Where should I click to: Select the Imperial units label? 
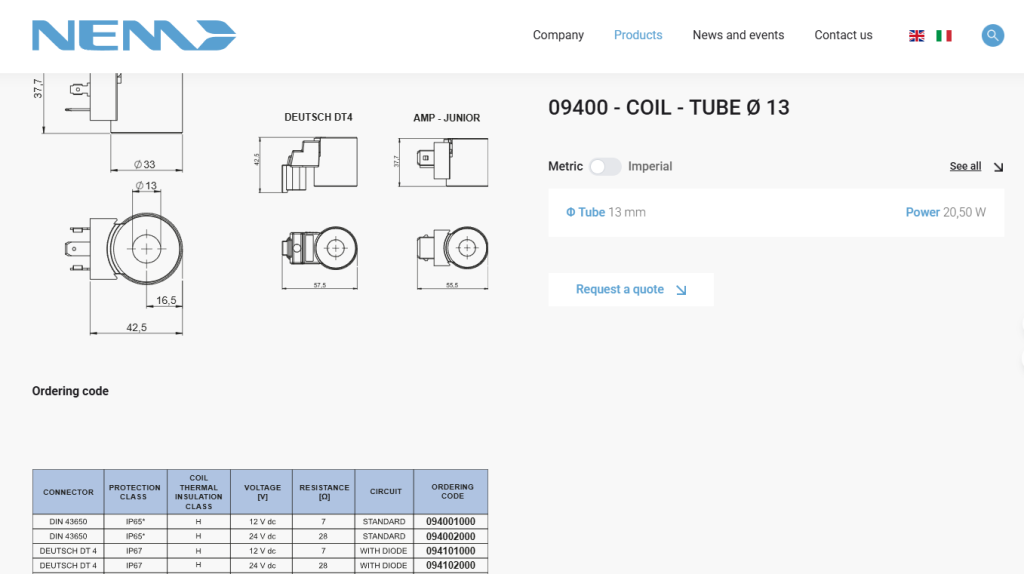(x=650, y=167)
